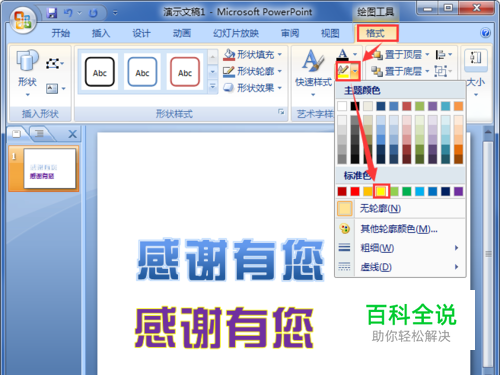Screen dimensions: 500x375
Task: Open the 幻灯片放映 tab
Action: [x=236, y=33]
